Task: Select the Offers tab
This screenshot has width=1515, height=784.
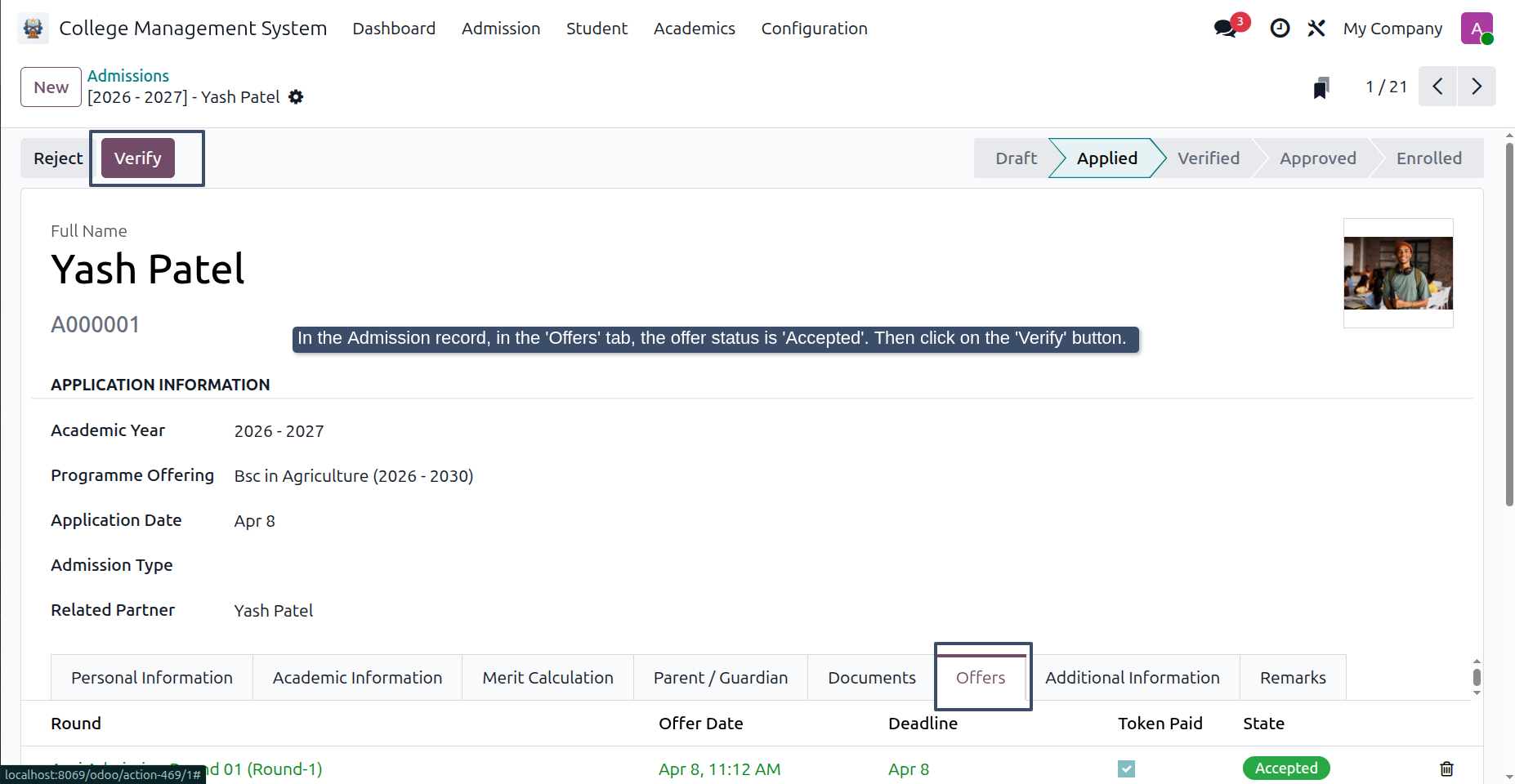Action: coord(981,678)
